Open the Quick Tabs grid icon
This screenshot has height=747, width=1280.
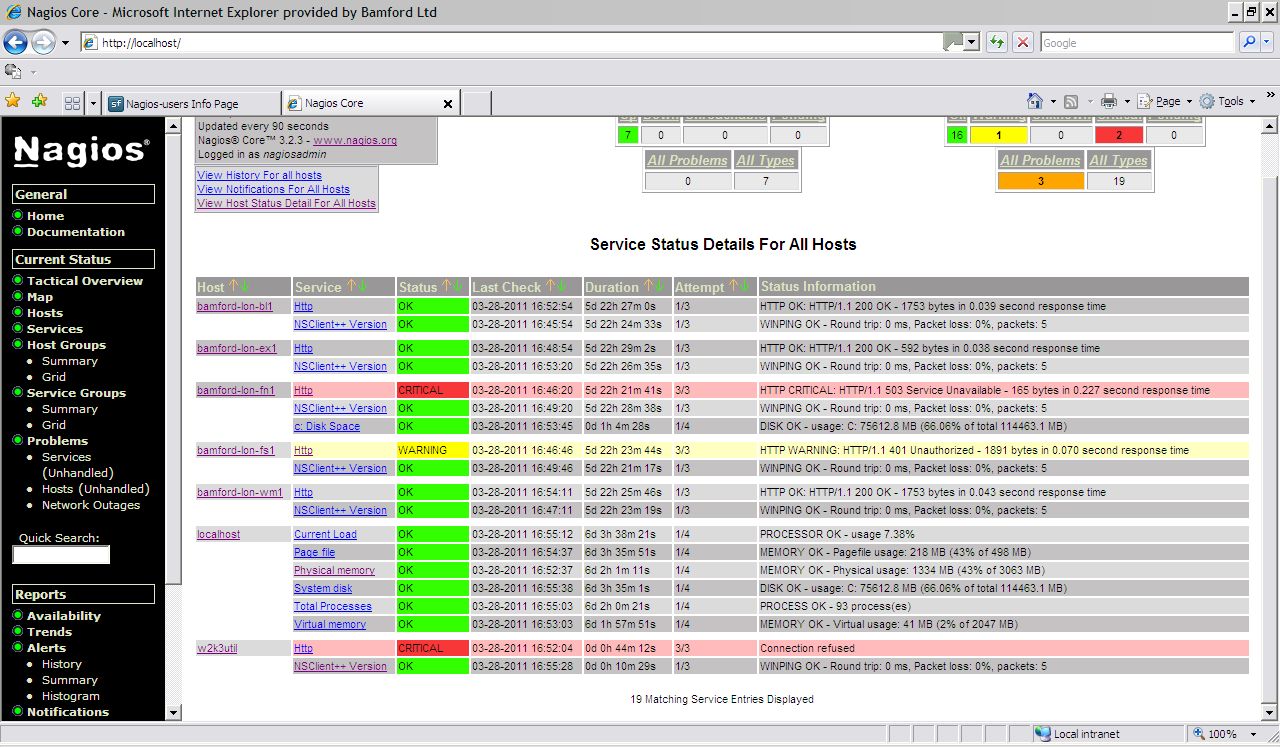(72, 103)
